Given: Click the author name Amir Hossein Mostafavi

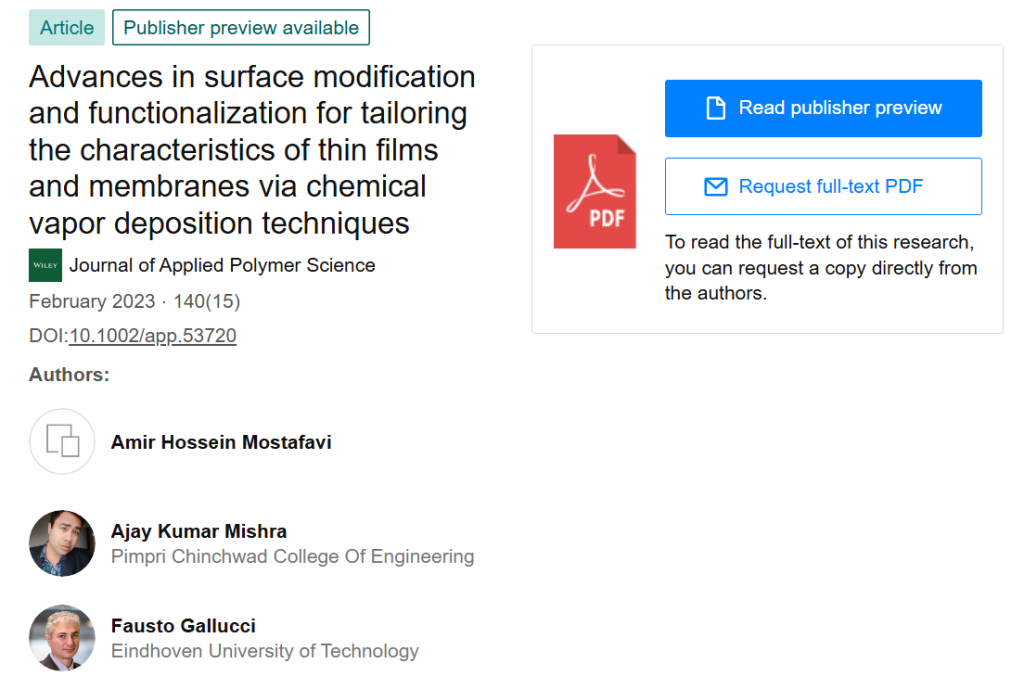Looking at the screenshot, I should 221,441.
